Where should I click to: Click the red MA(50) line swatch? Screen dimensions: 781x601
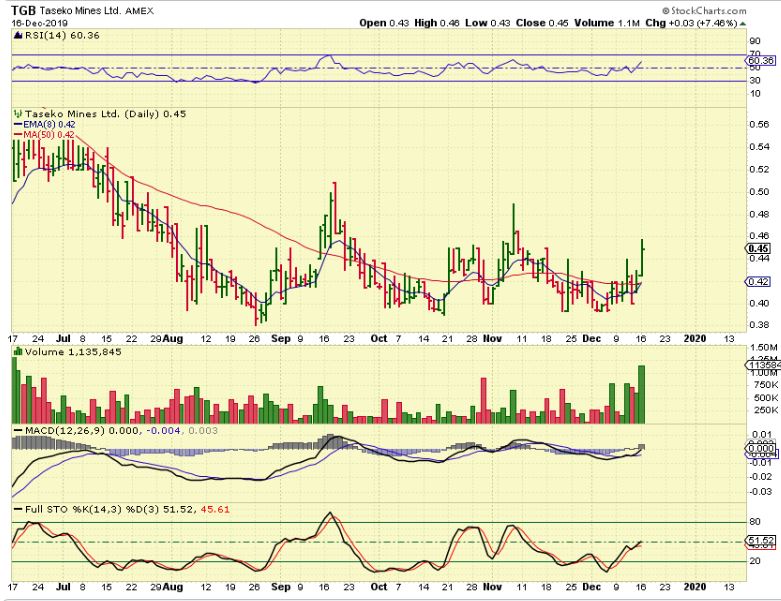[x=18, y=135]
